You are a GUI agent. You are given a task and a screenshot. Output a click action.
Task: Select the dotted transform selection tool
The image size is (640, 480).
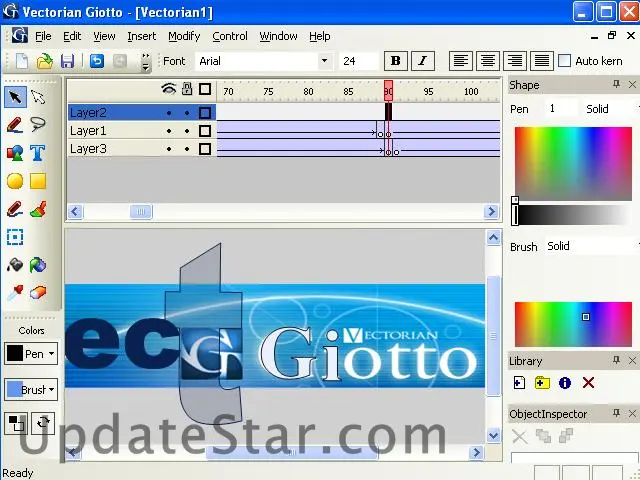tap(15, 237)
